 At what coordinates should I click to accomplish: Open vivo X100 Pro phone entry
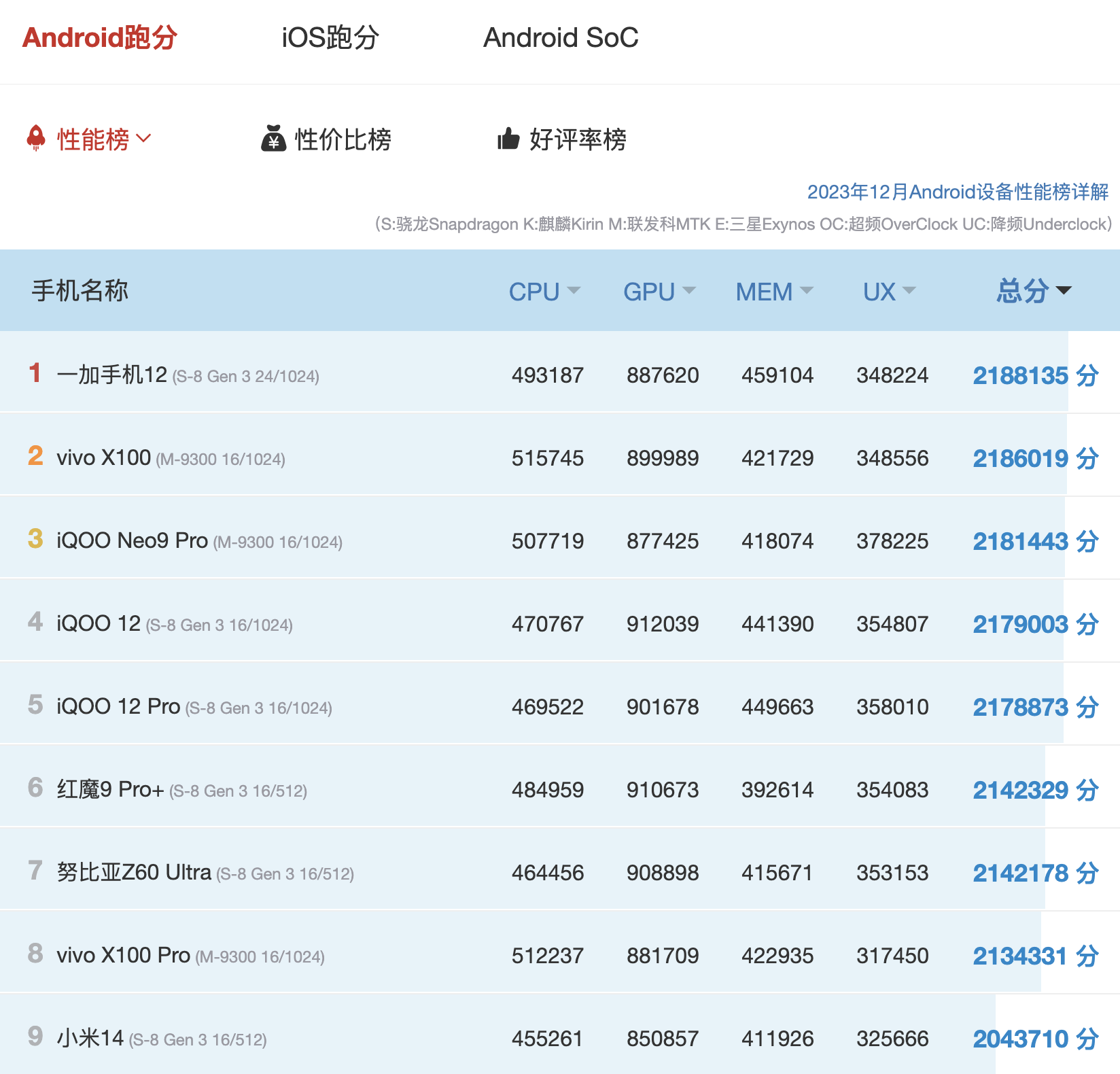pyautogui.click(x=190, y=955)
